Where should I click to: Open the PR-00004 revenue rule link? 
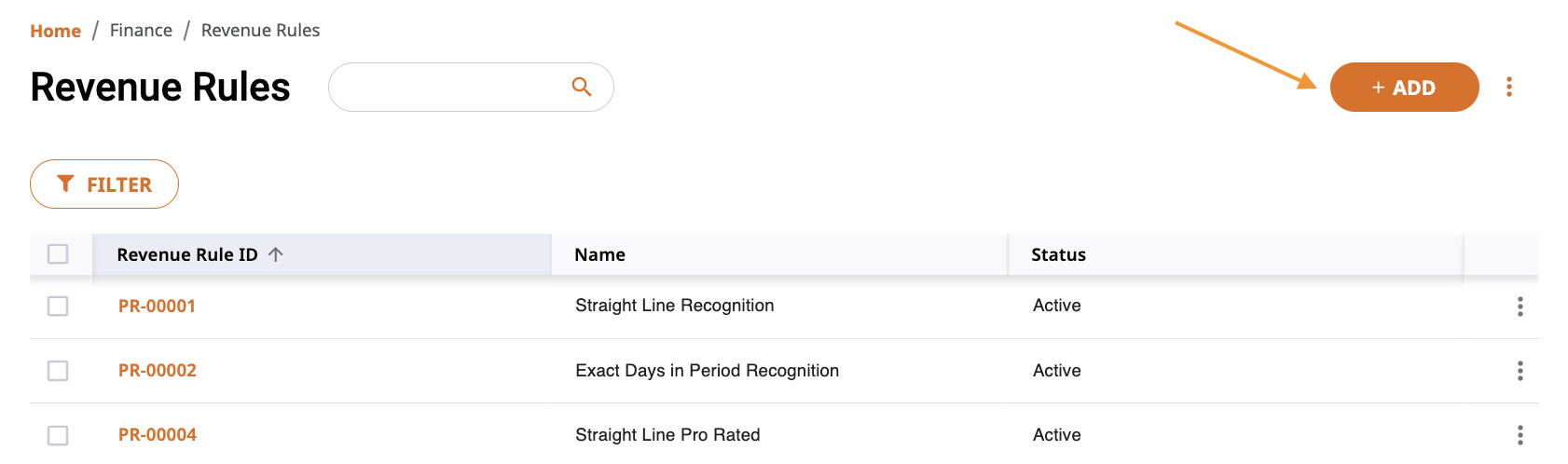click(158, 434)
